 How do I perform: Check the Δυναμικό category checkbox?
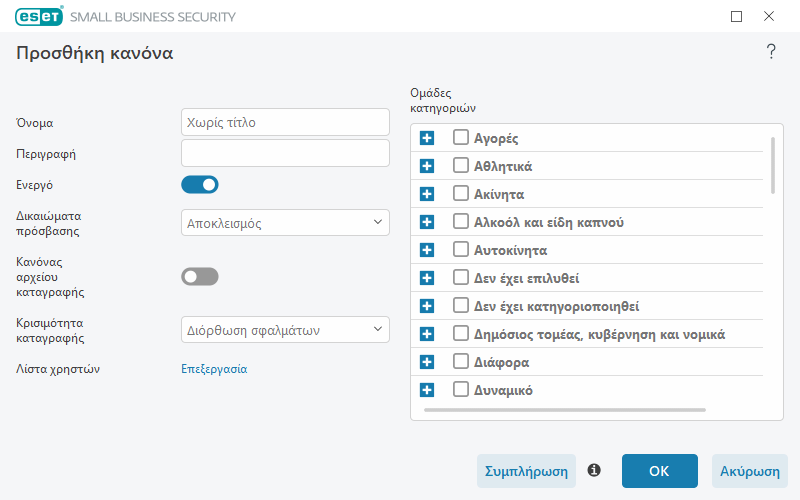click(461, 389)
